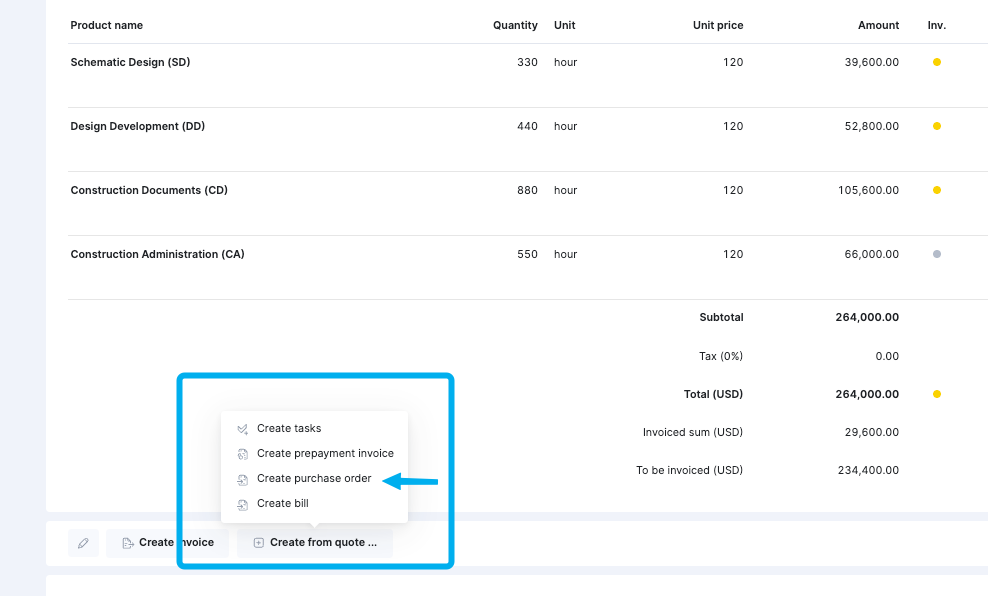Choose Create purchase order from menu

pyautogui.click(x=314, y=479)
